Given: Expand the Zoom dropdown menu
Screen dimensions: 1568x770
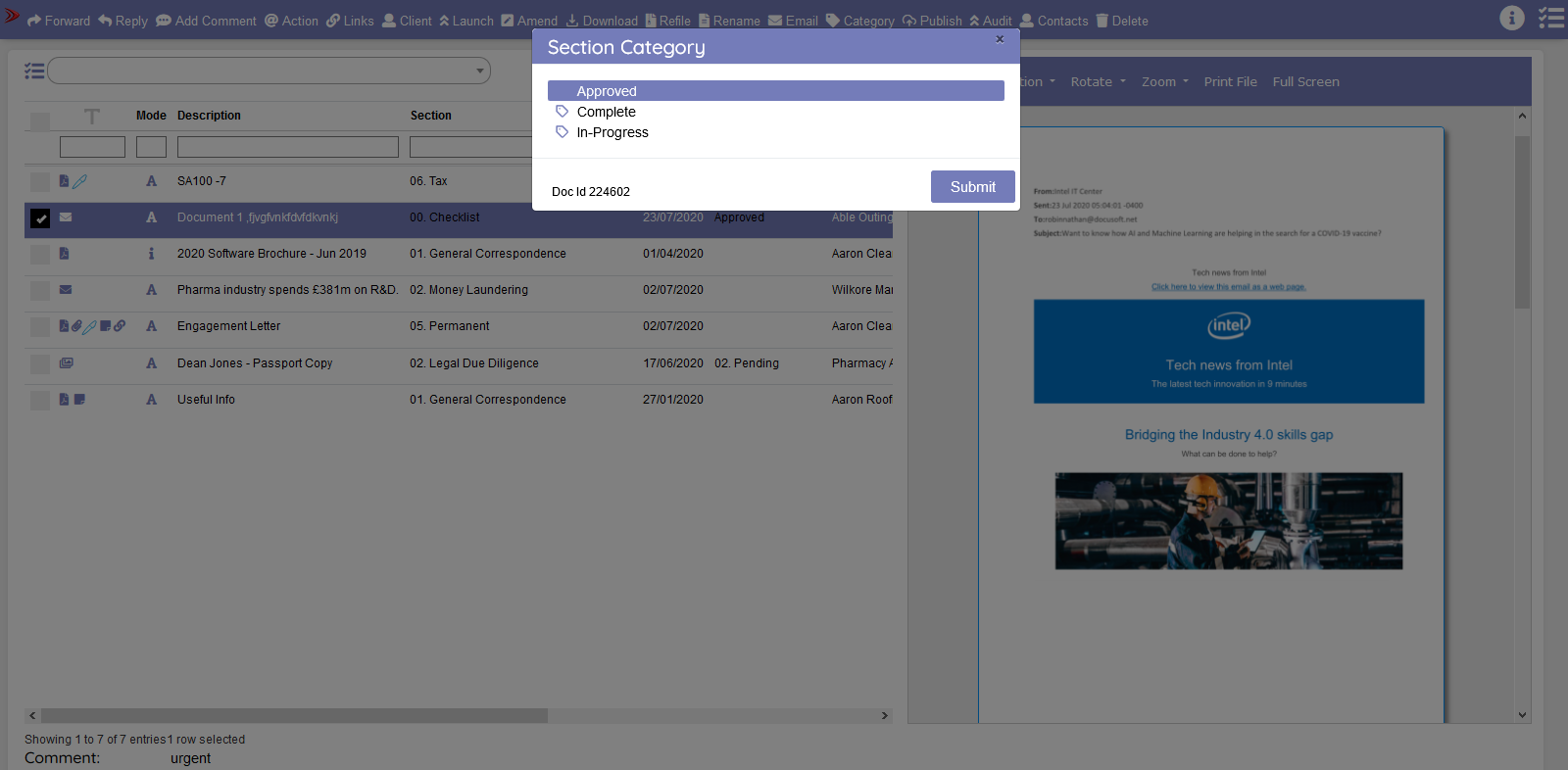Looking at the screenshot, I should click(1164, 82).
